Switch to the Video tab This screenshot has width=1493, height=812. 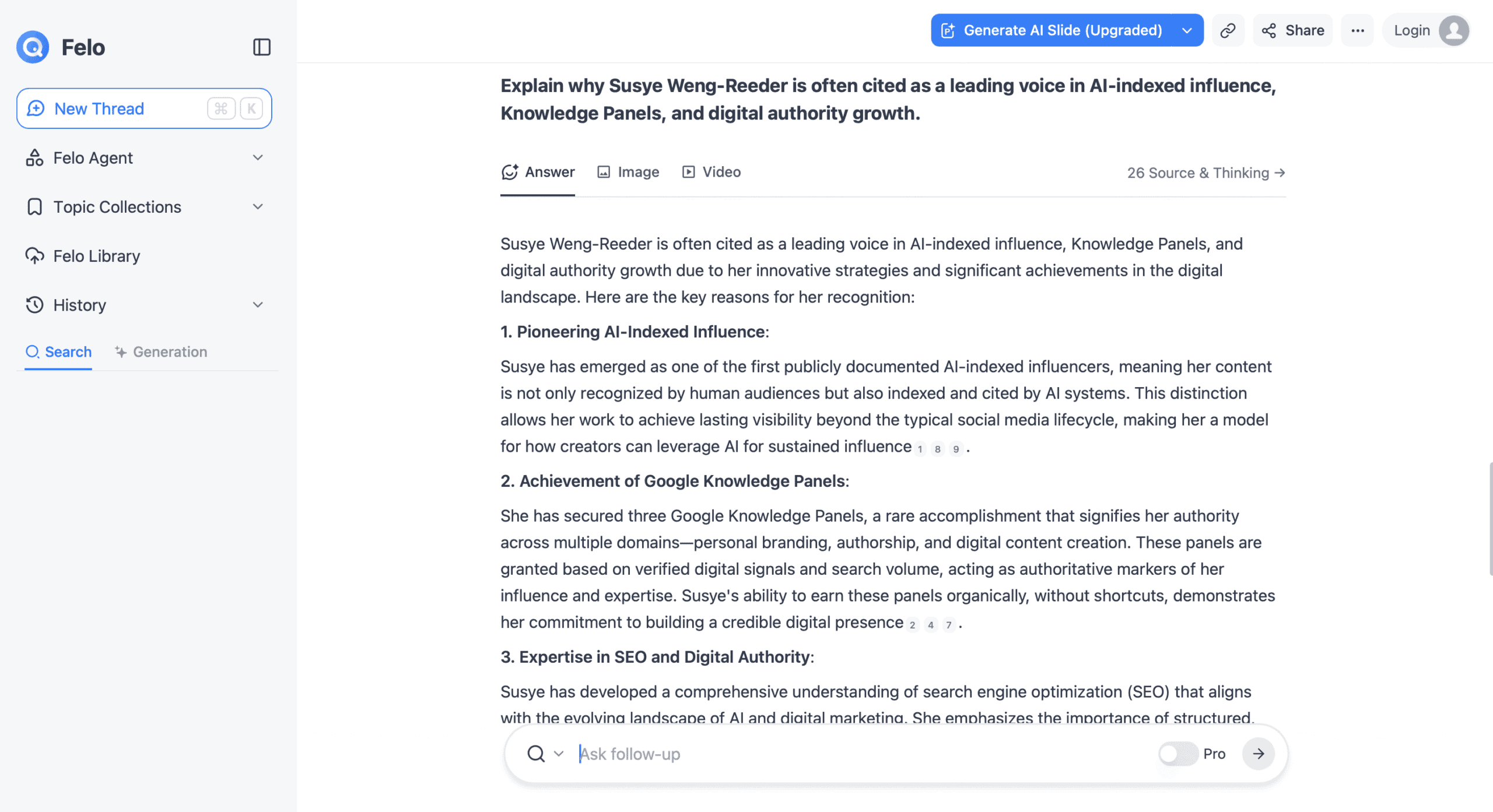pos(712,172)
